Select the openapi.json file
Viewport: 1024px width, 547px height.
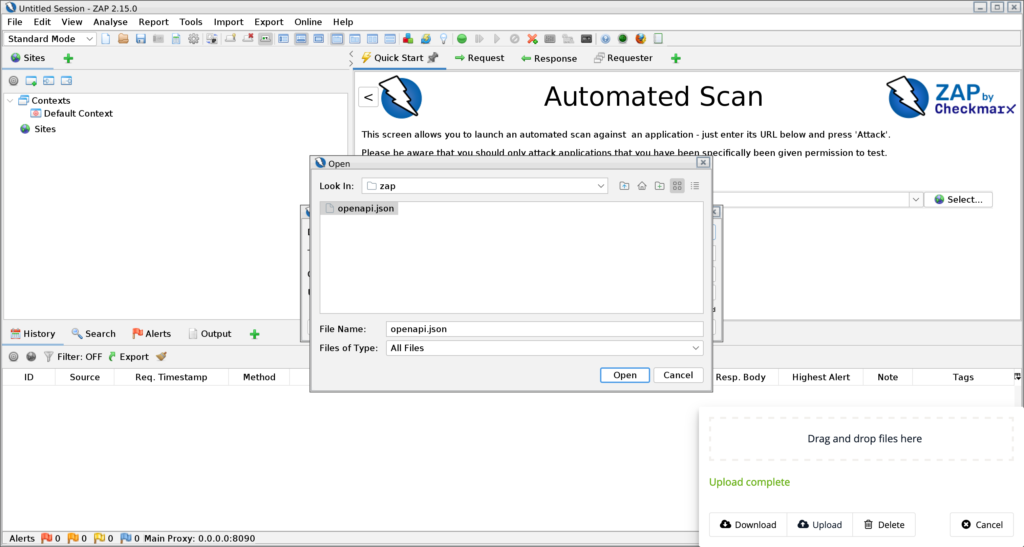click(359, 208)
